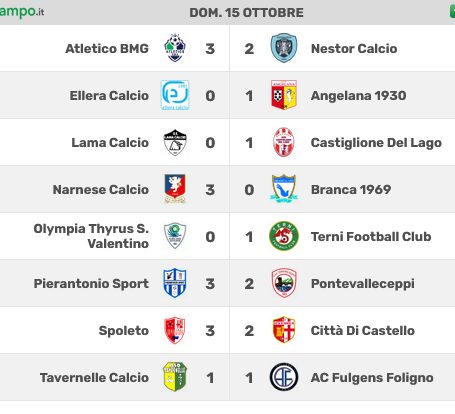Image resolution: width=455 pixels, height=414 pixels.
Task: Click the Terni Football Club round logo
Action: point(284,236)
